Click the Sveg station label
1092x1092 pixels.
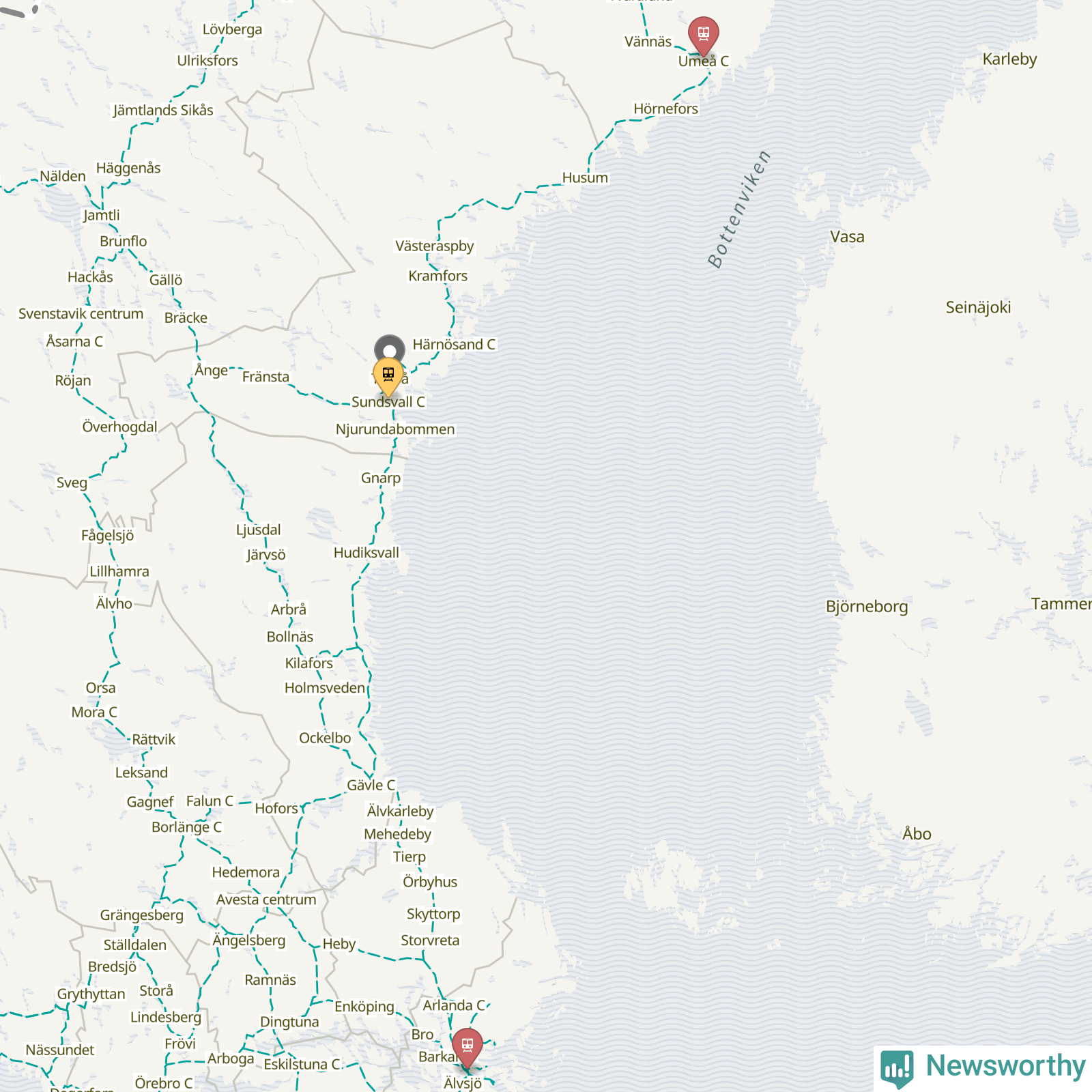pyautogui.click(x=72, y=483)
